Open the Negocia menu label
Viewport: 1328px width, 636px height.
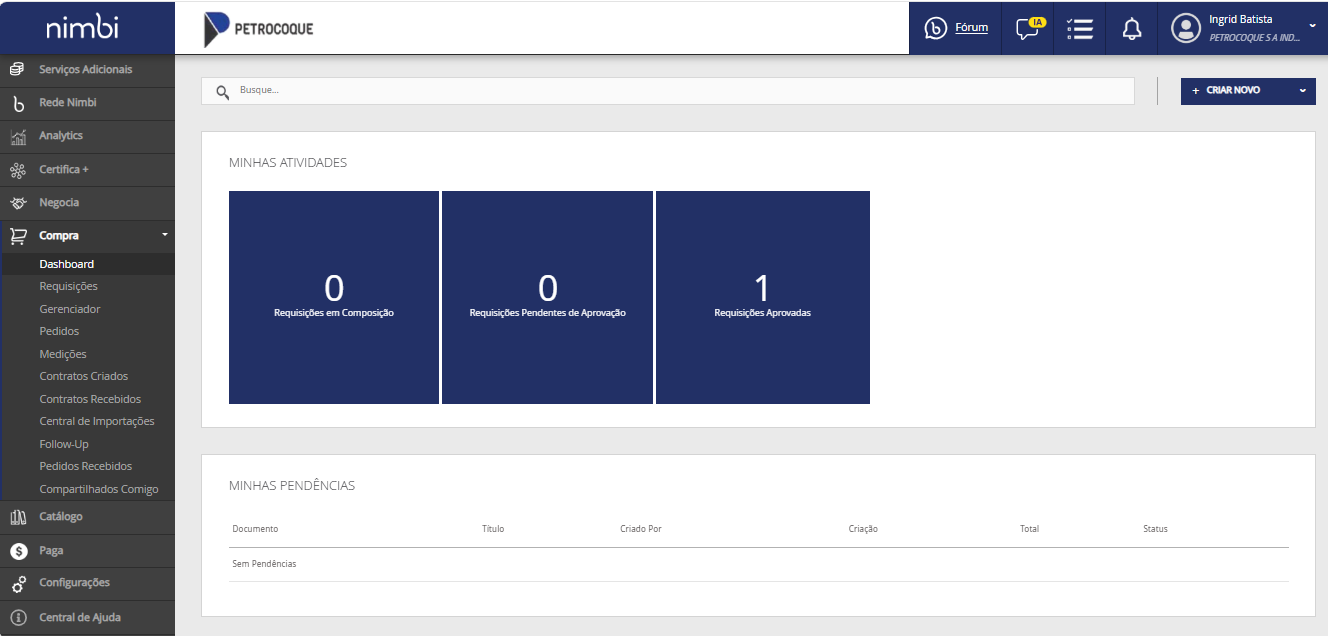[x=59, y=203]
